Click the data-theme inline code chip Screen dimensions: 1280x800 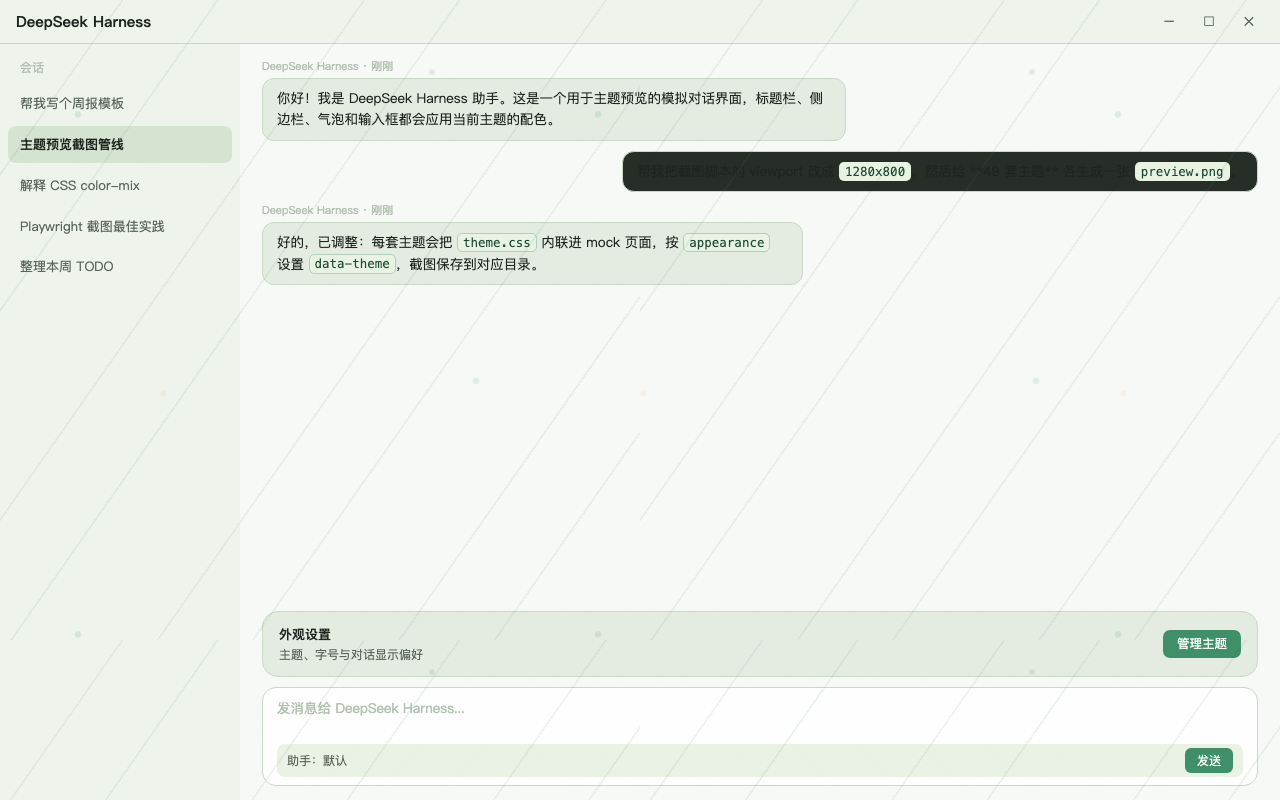352,264
